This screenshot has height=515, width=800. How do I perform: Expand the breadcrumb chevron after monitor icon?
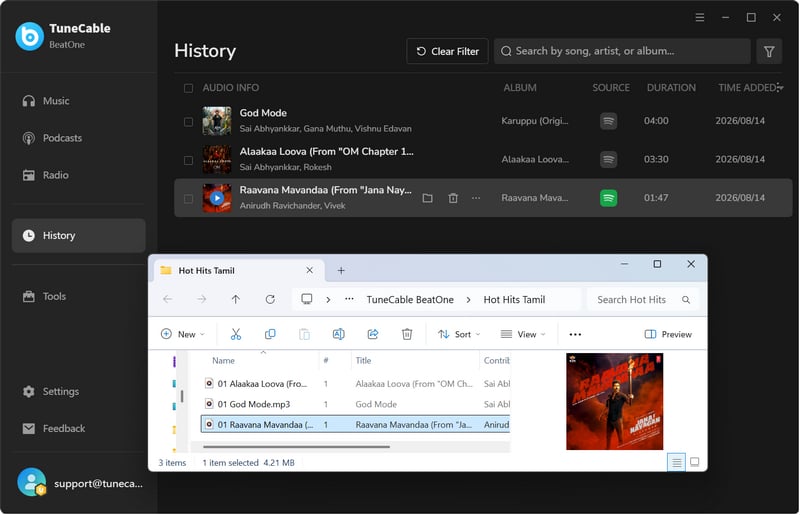click(328, 300)
